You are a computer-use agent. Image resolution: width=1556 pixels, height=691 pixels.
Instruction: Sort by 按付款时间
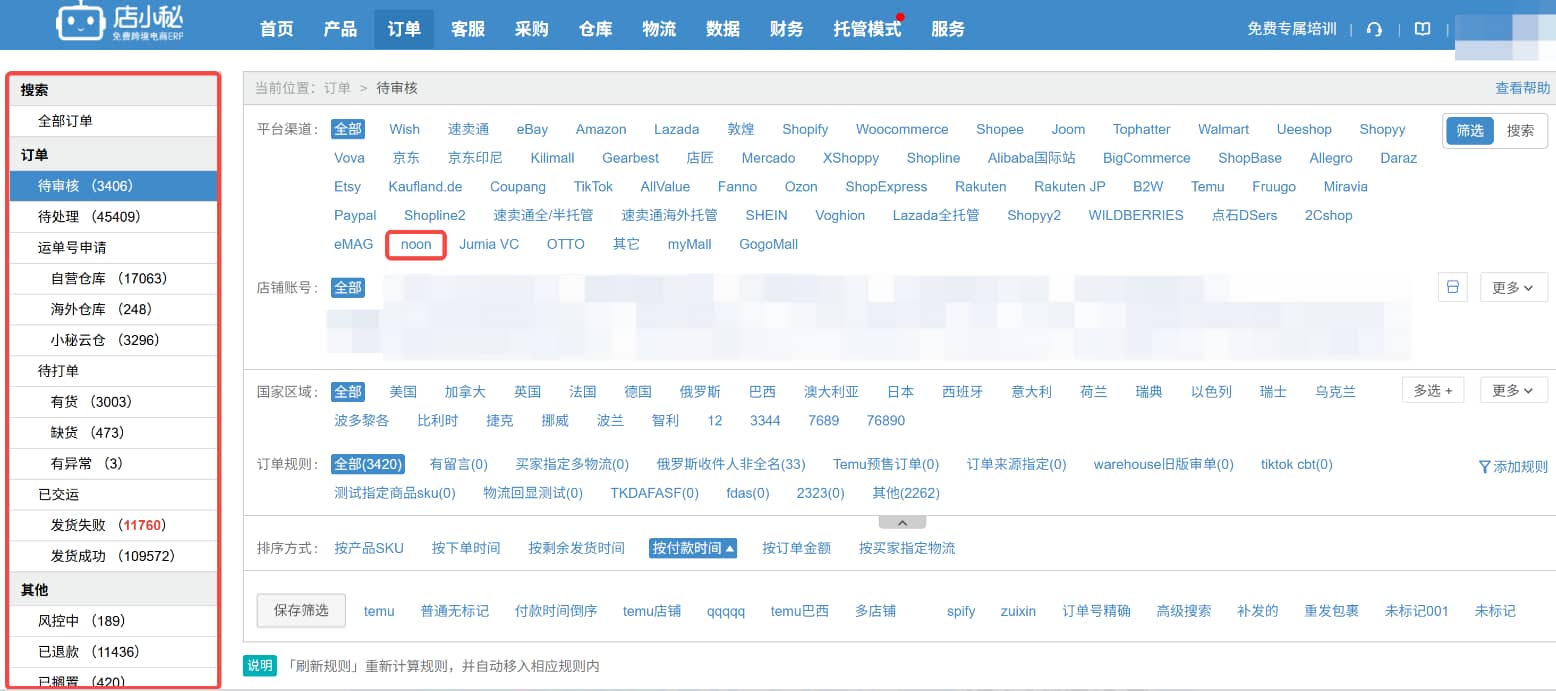click(693, 548)
